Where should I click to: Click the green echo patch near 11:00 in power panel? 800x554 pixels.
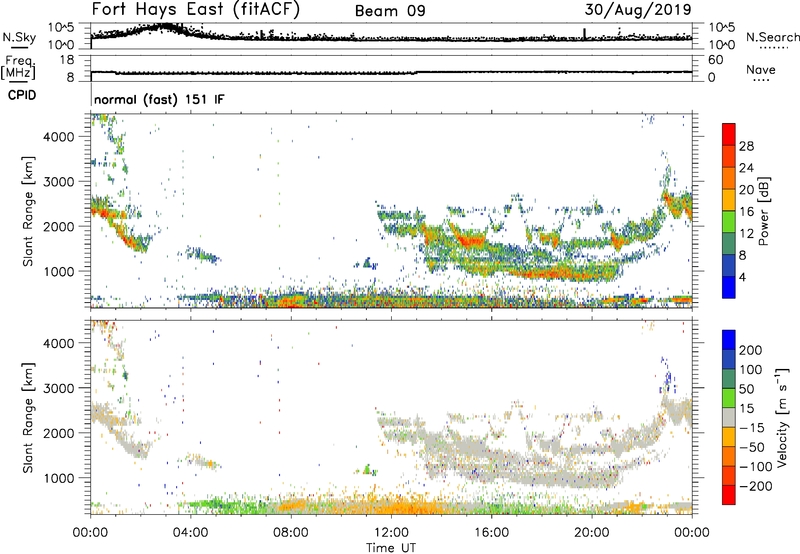tap(367, 264)
